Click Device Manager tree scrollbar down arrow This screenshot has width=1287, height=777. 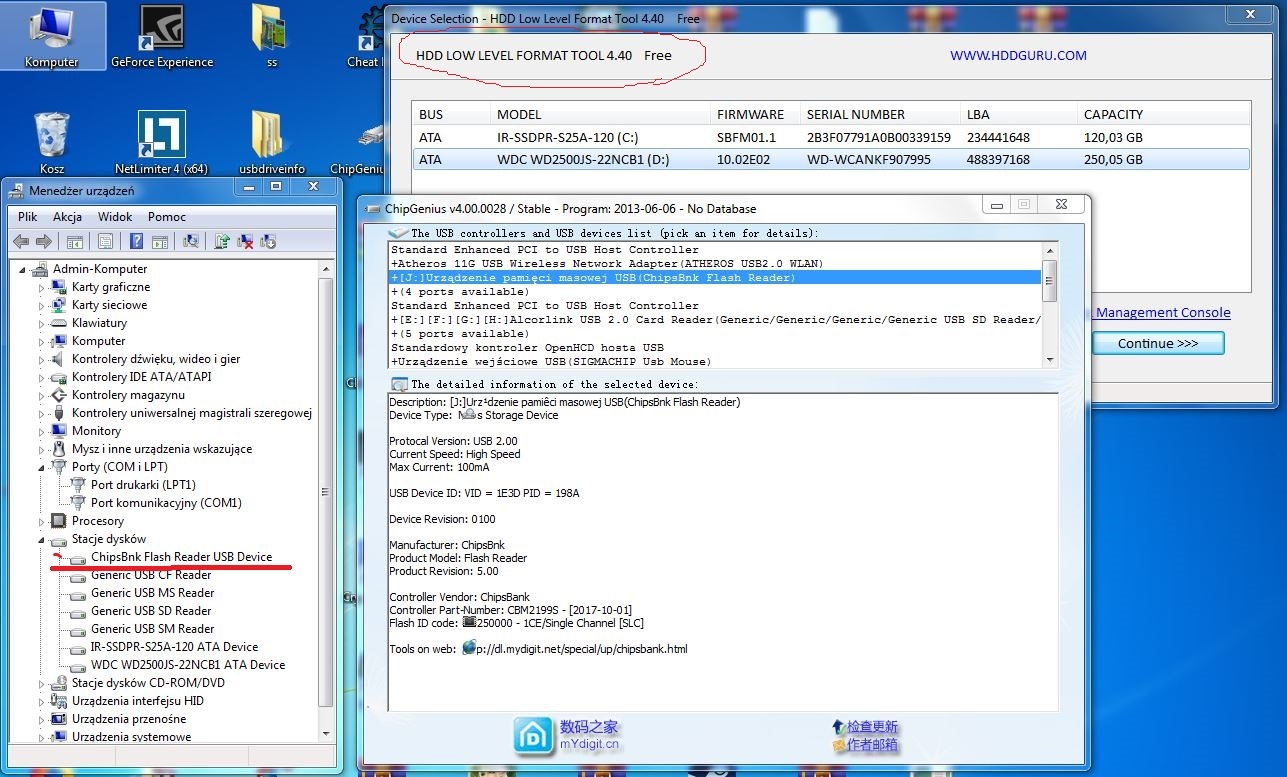click(x=325, y=736)
